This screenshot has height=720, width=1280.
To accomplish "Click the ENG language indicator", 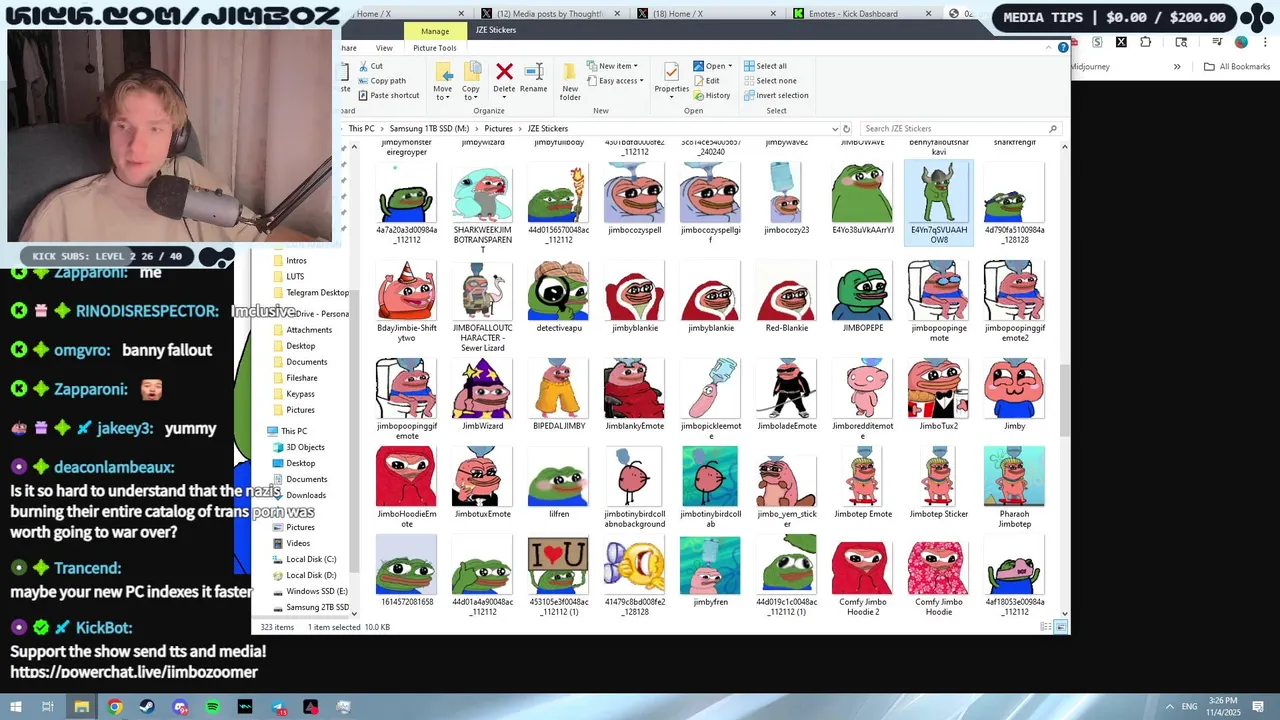I will (x=1190, y=707).
